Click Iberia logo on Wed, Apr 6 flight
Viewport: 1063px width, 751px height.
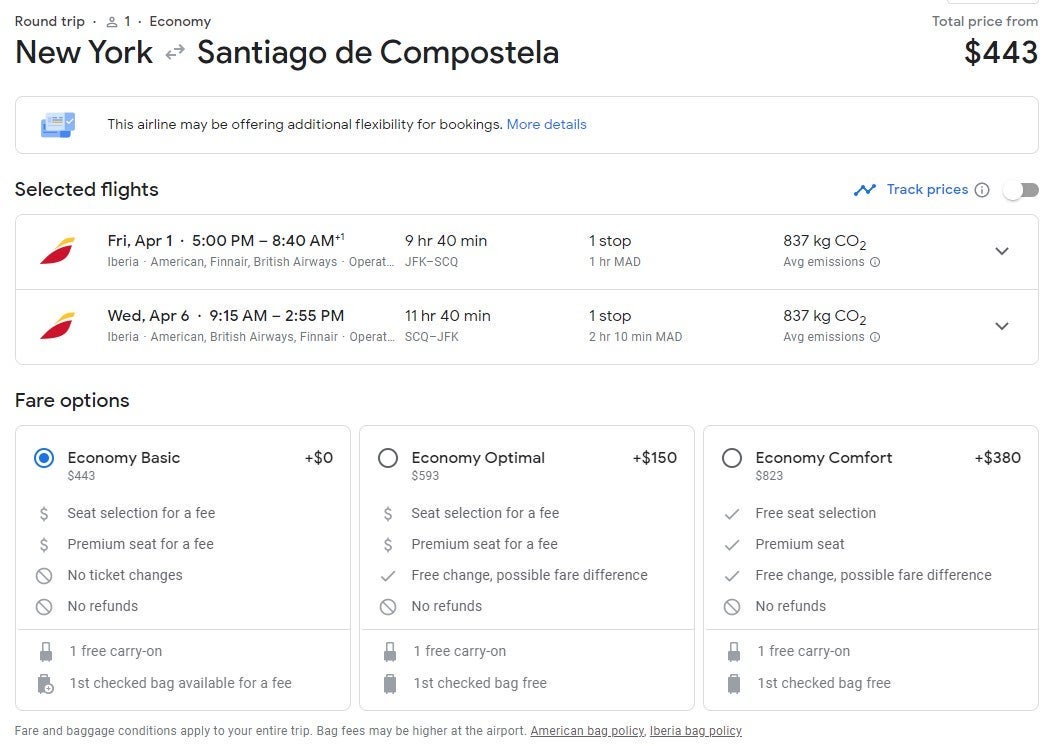[57, 326]
